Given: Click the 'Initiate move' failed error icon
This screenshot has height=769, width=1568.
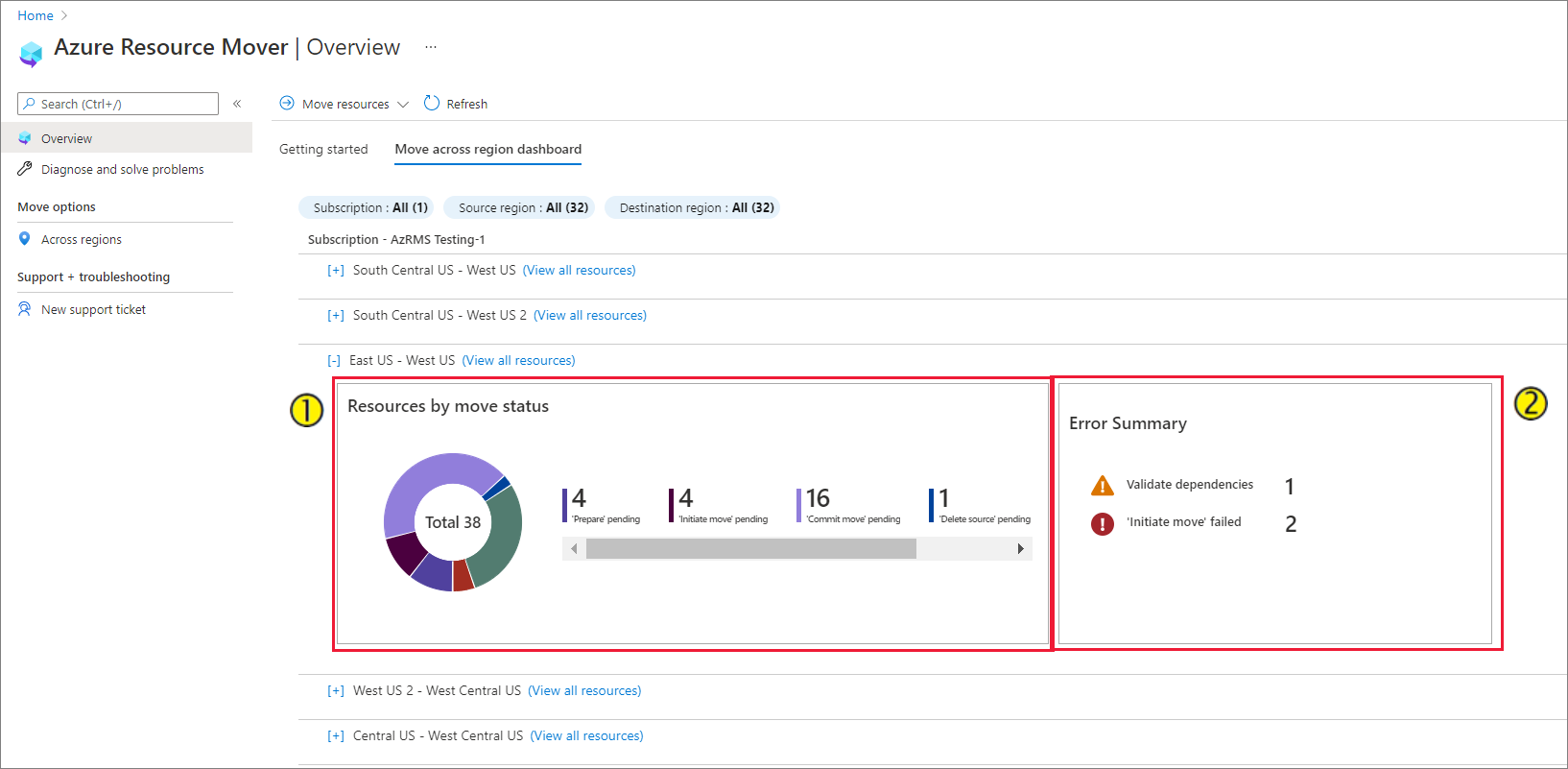Looking at the screenshot, I should [x=1103, y=523].
